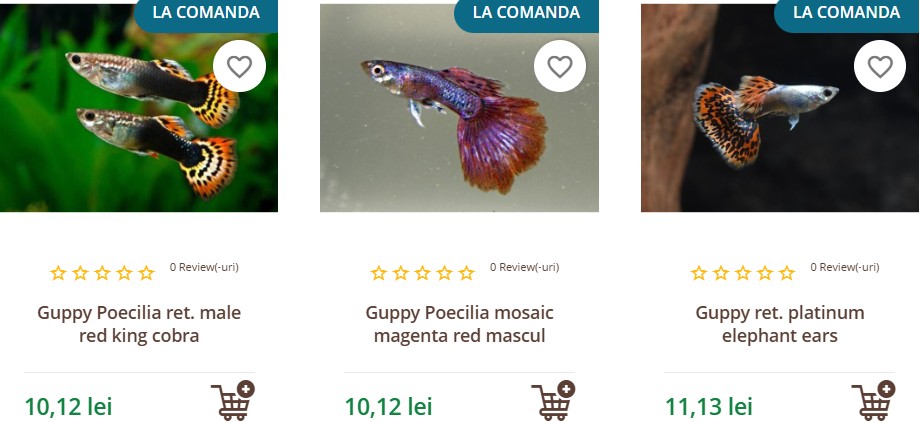Click the 11,13 lei price
This screenshot has height=422, width=920.
[x=708, y=406]
